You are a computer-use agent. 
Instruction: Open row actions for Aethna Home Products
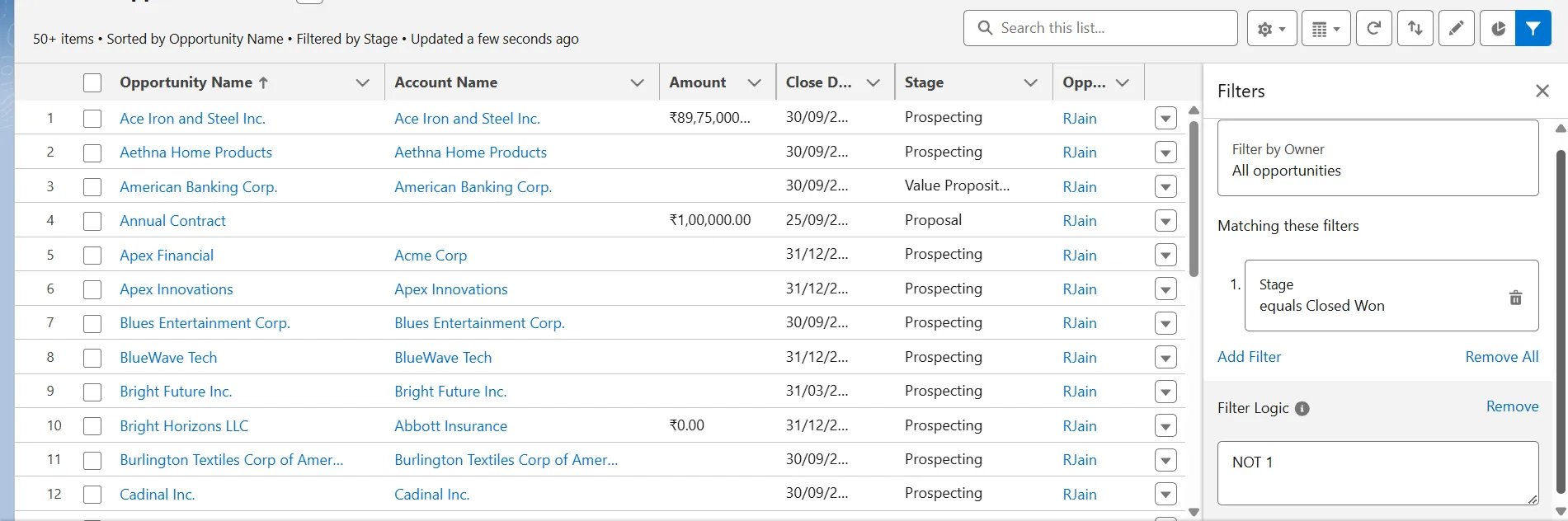tap(1165, 153)
